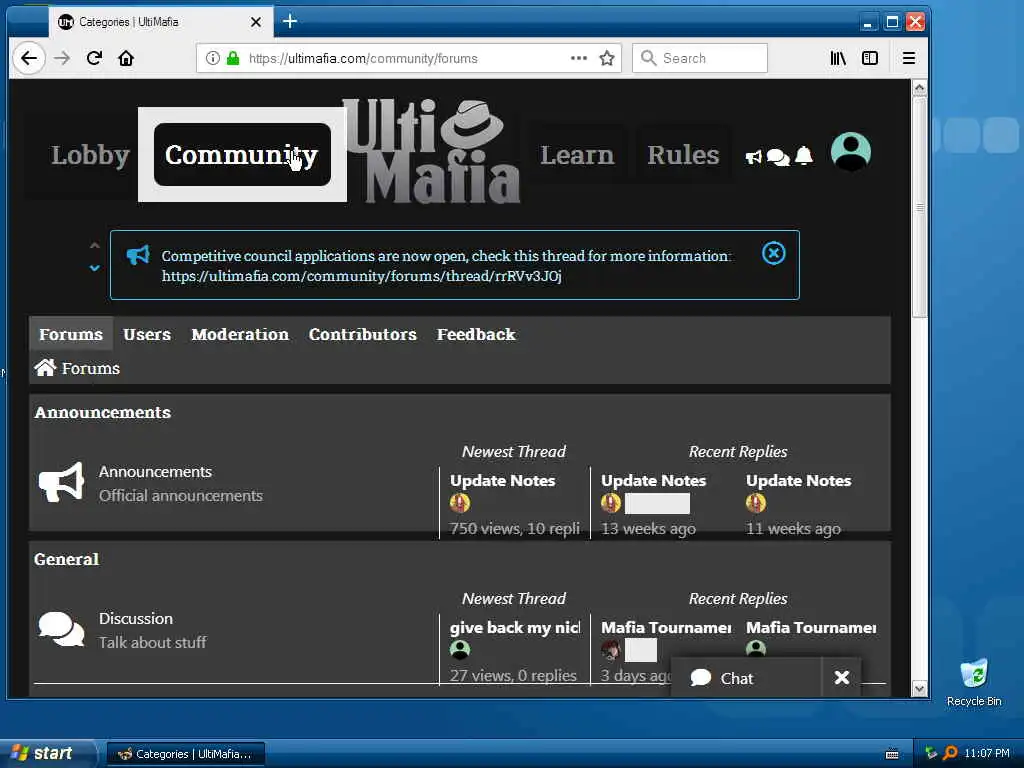
Task: Open the Firefox hamburger menu
Action: point(908,58)
